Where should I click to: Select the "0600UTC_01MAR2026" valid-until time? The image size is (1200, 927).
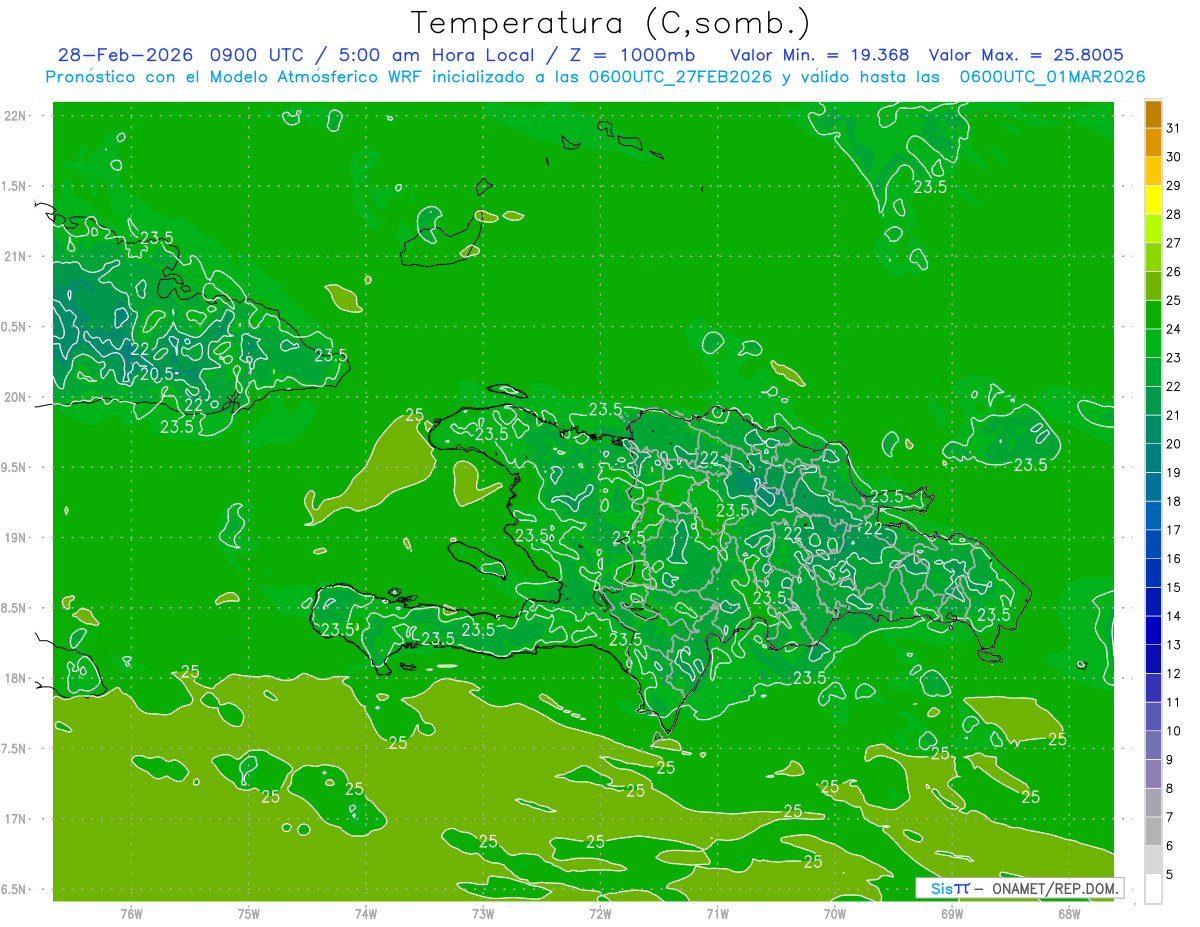[x=1052, y=77]
